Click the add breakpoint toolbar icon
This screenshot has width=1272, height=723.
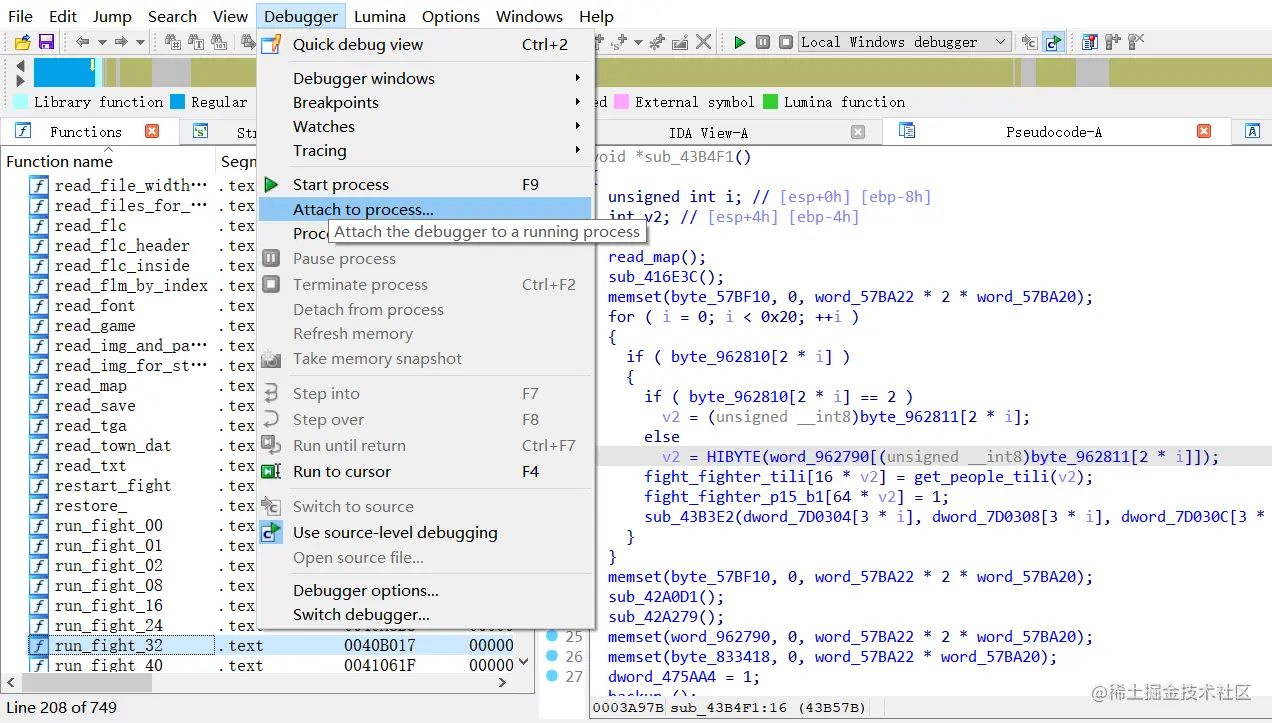point(1112,42)
